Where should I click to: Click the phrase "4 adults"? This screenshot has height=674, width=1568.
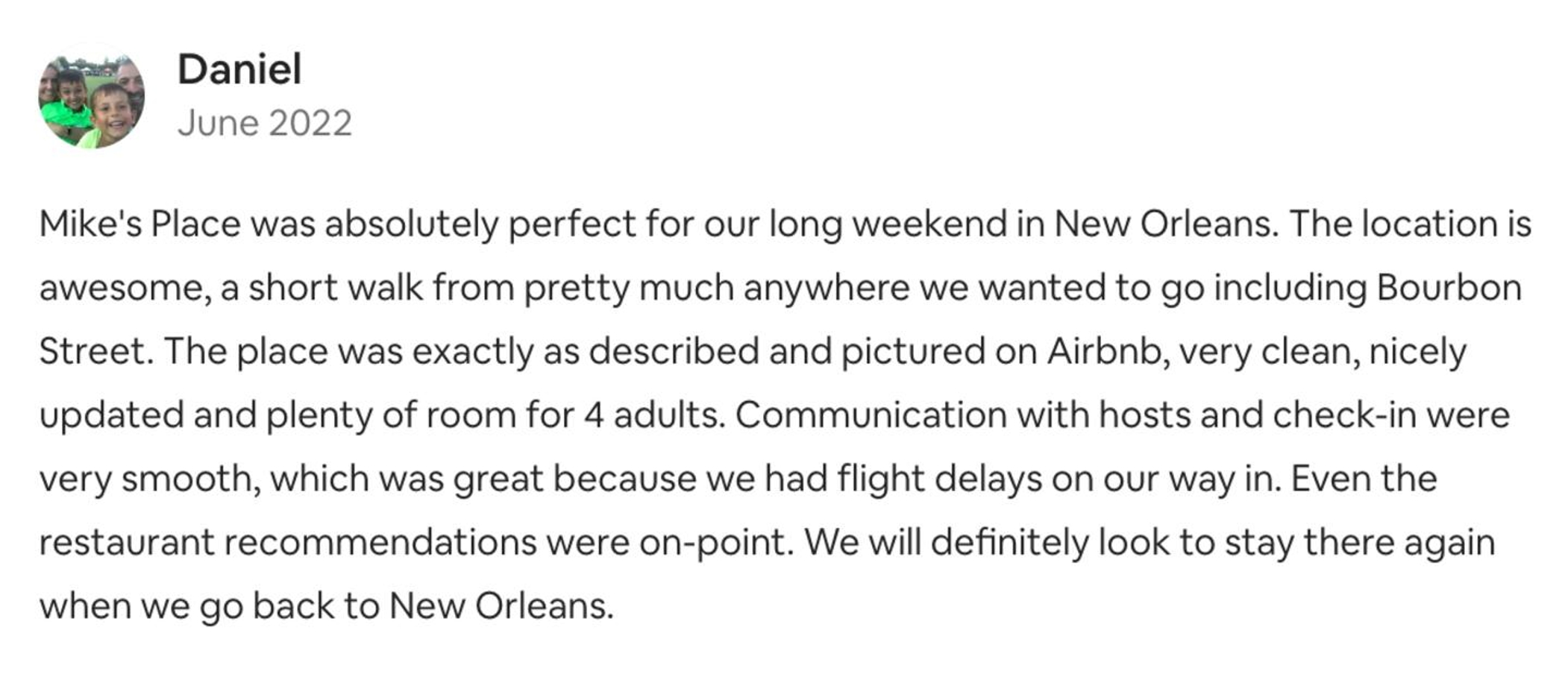coord(654,415)
